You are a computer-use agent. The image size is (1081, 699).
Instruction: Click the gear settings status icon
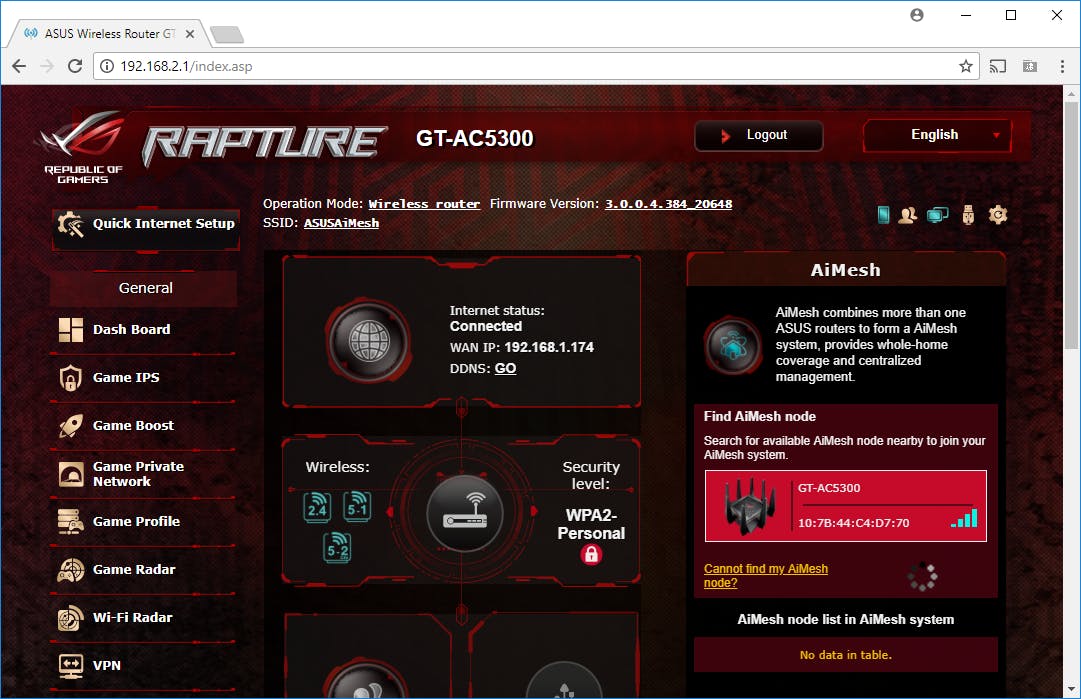998,215
